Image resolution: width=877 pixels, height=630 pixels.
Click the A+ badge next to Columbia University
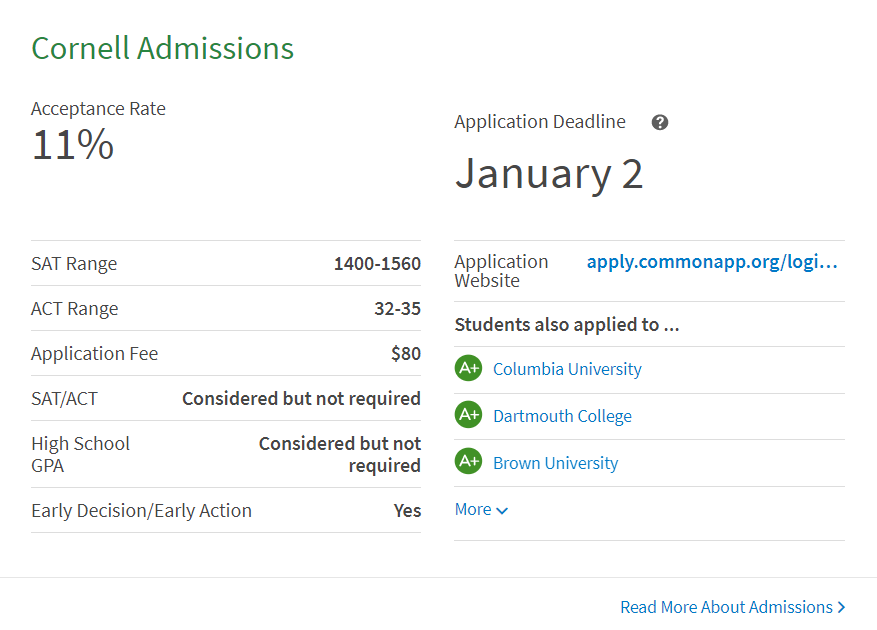pos(468,368)
